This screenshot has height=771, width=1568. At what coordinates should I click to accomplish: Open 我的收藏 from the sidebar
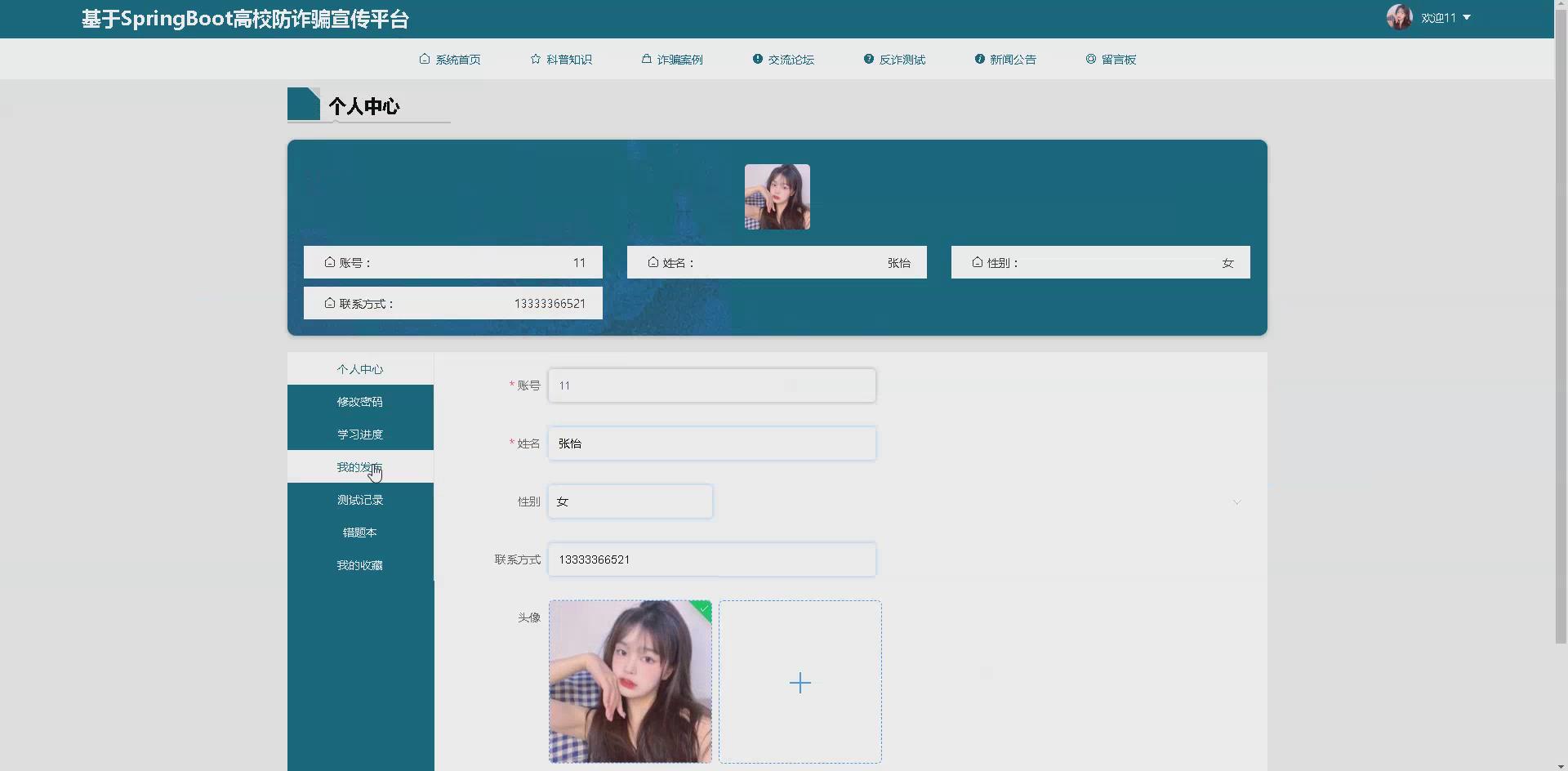pos(359,564)
